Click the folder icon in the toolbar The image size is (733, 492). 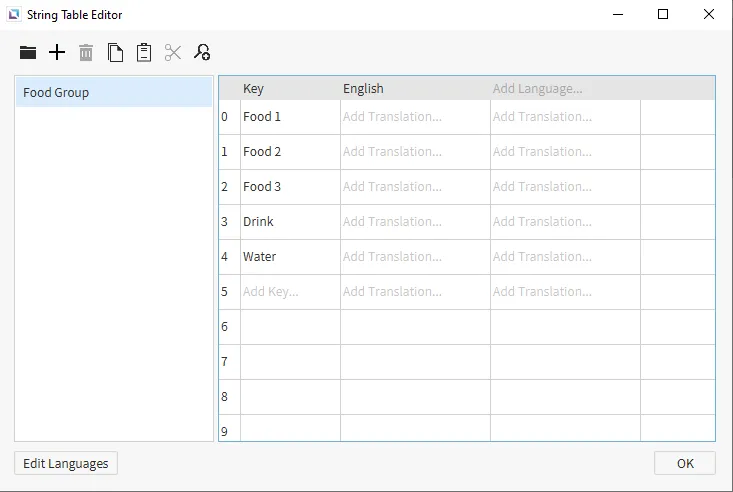28,53
